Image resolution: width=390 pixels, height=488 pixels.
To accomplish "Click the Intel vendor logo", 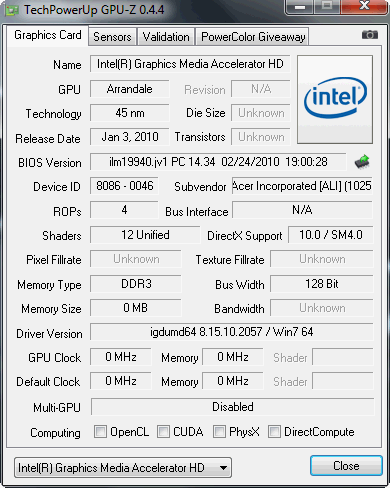I will click(335, 99).
